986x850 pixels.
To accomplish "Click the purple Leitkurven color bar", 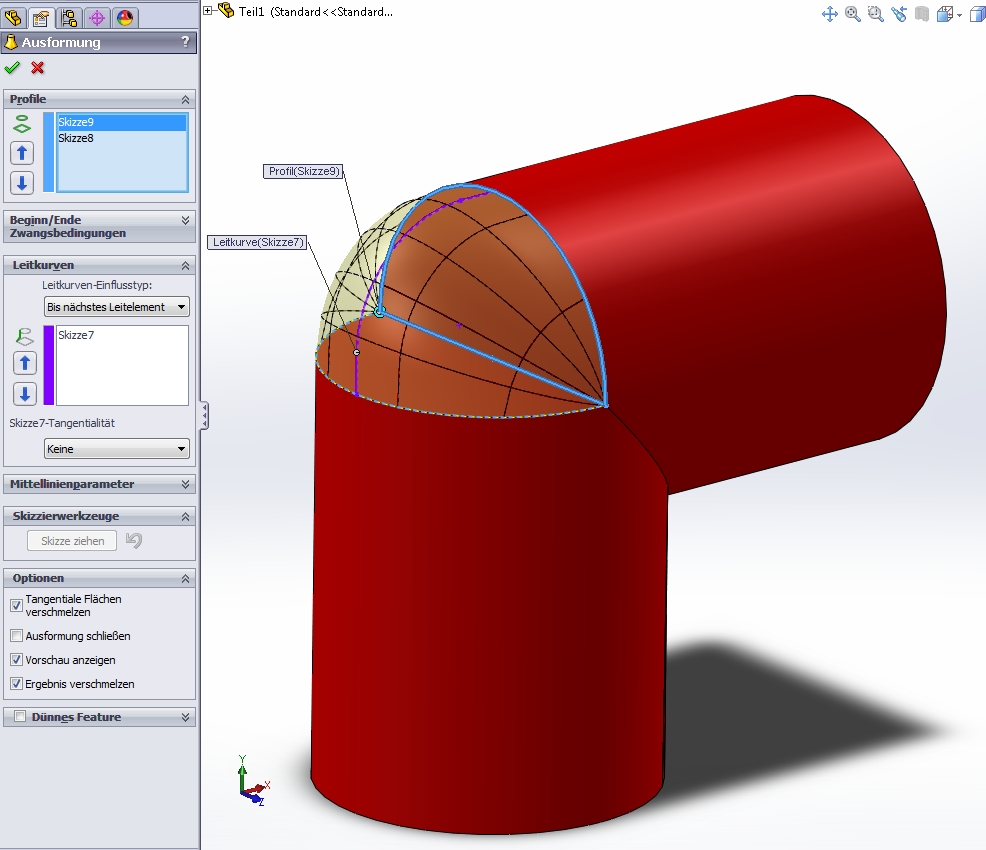I will pos(48,365).
